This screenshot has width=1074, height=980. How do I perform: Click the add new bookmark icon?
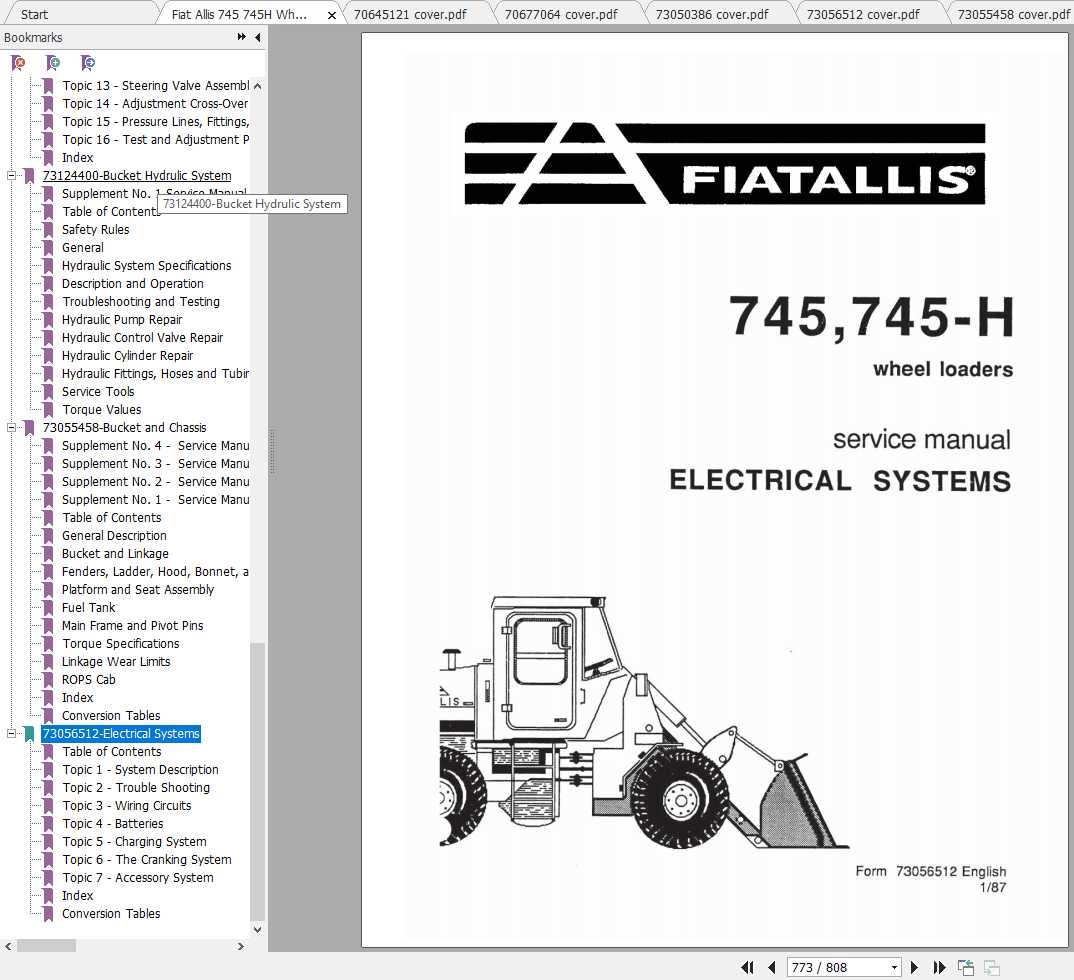pos(53,63)
